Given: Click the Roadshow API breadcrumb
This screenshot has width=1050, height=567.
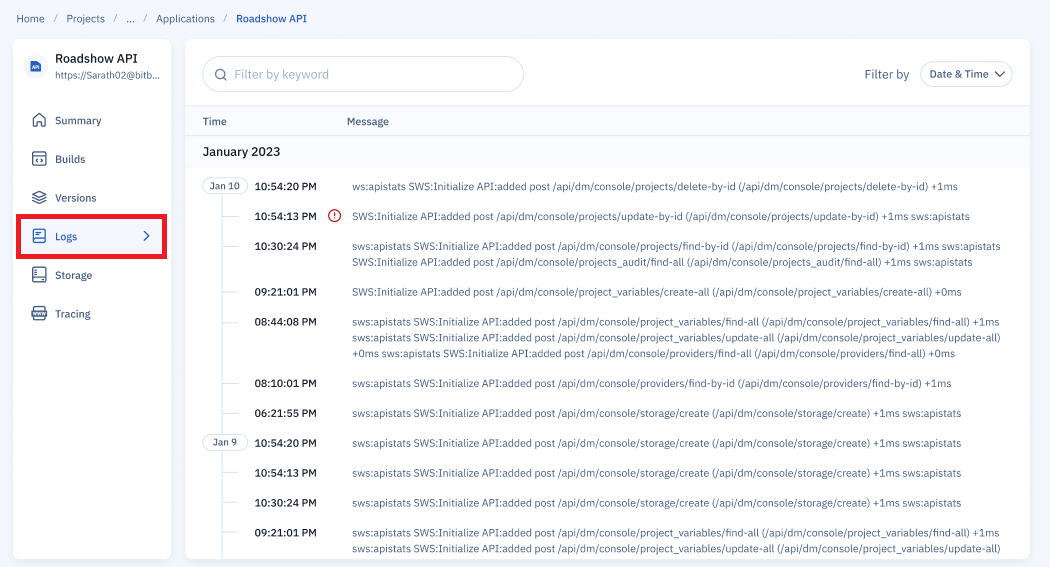Looking at the screenshot, I should click(271, 19).
